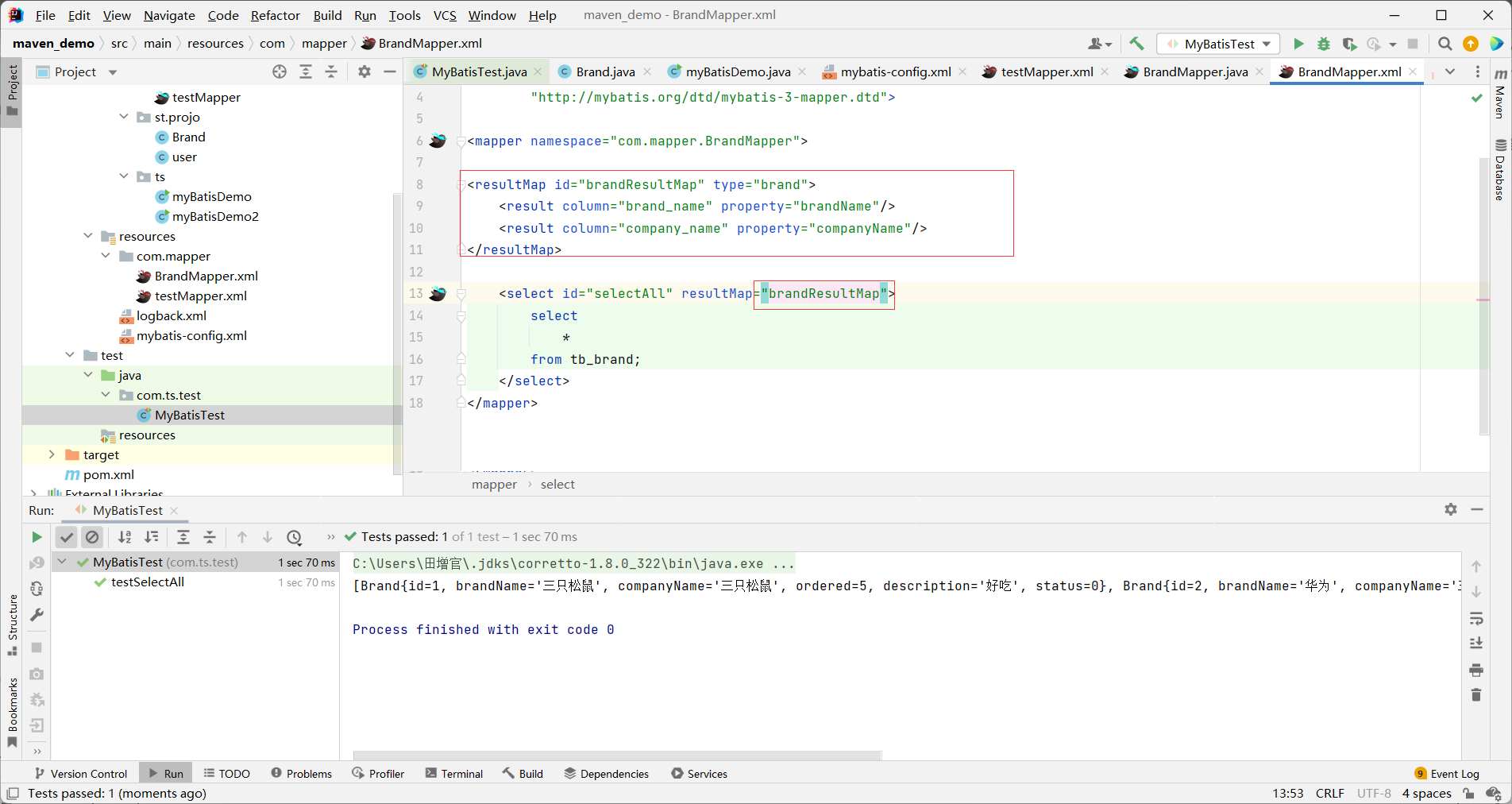Open the Terminal tool window
The height and width of the screenshot is (804, 1512).
pyautogui.click(x=454, y=773)
